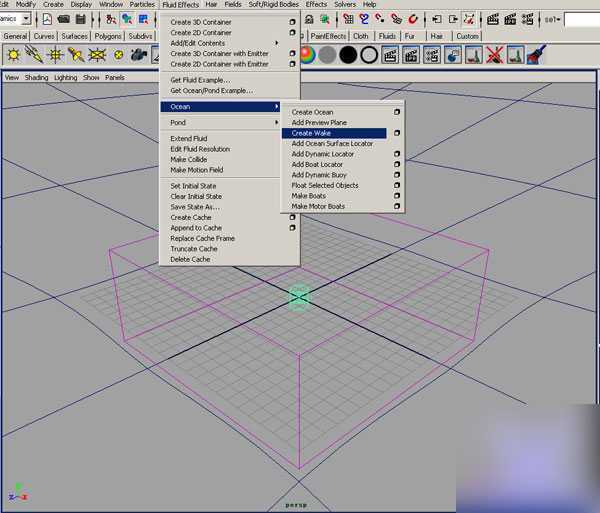Click the highlight selection mode icon
This screenshot has height=513, width=600.
[325, 19]
